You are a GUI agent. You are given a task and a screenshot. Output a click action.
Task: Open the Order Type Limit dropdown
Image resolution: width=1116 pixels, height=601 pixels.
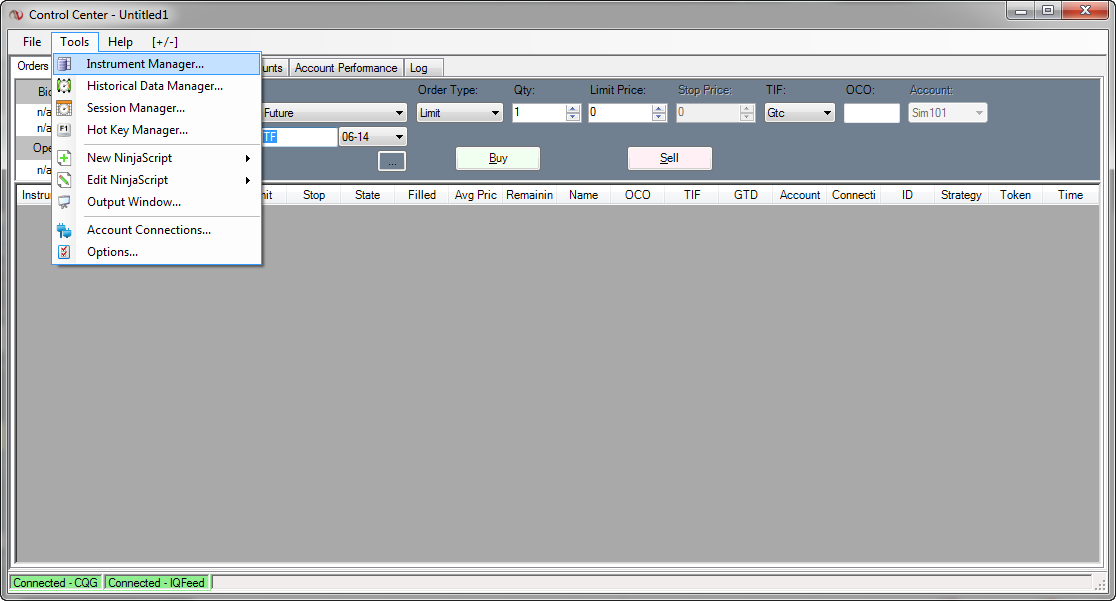coord(460,113)
